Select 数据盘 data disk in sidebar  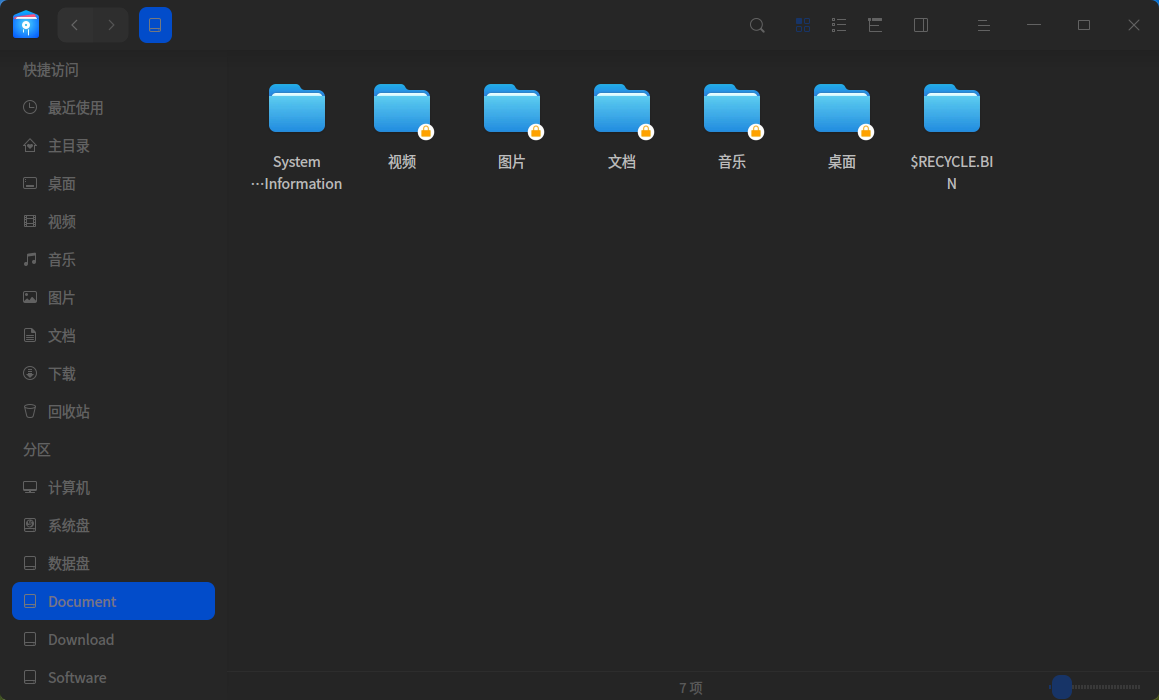[113, 563]
